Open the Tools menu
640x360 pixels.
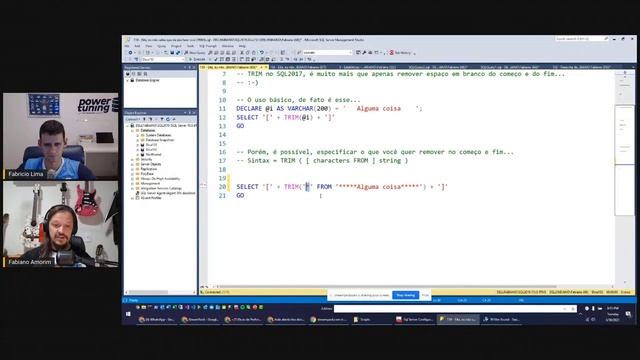[191, 46]
